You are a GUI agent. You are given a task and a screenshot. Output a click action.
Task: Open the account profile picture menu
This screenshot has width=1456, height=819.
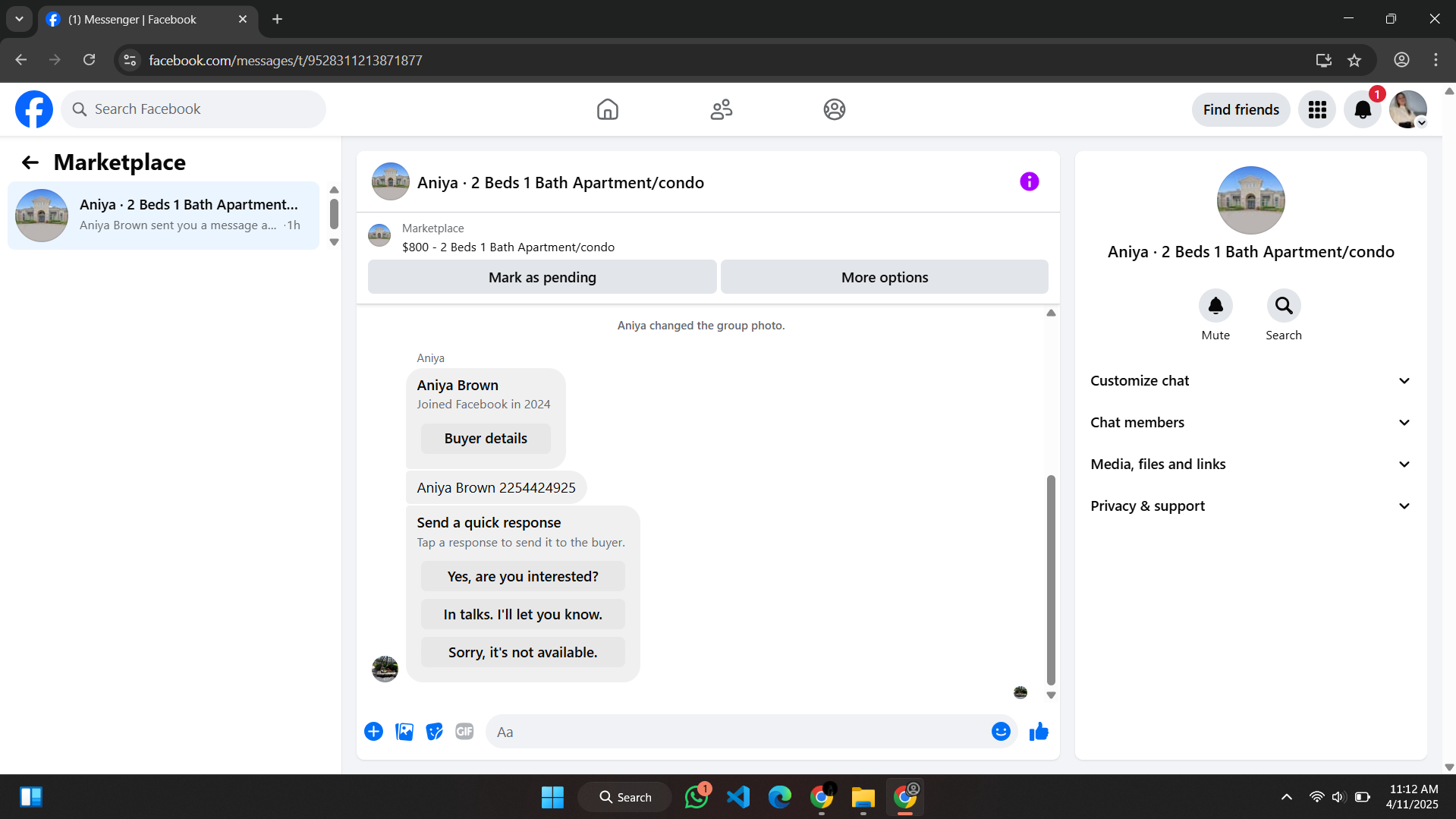click(1408, 110)
